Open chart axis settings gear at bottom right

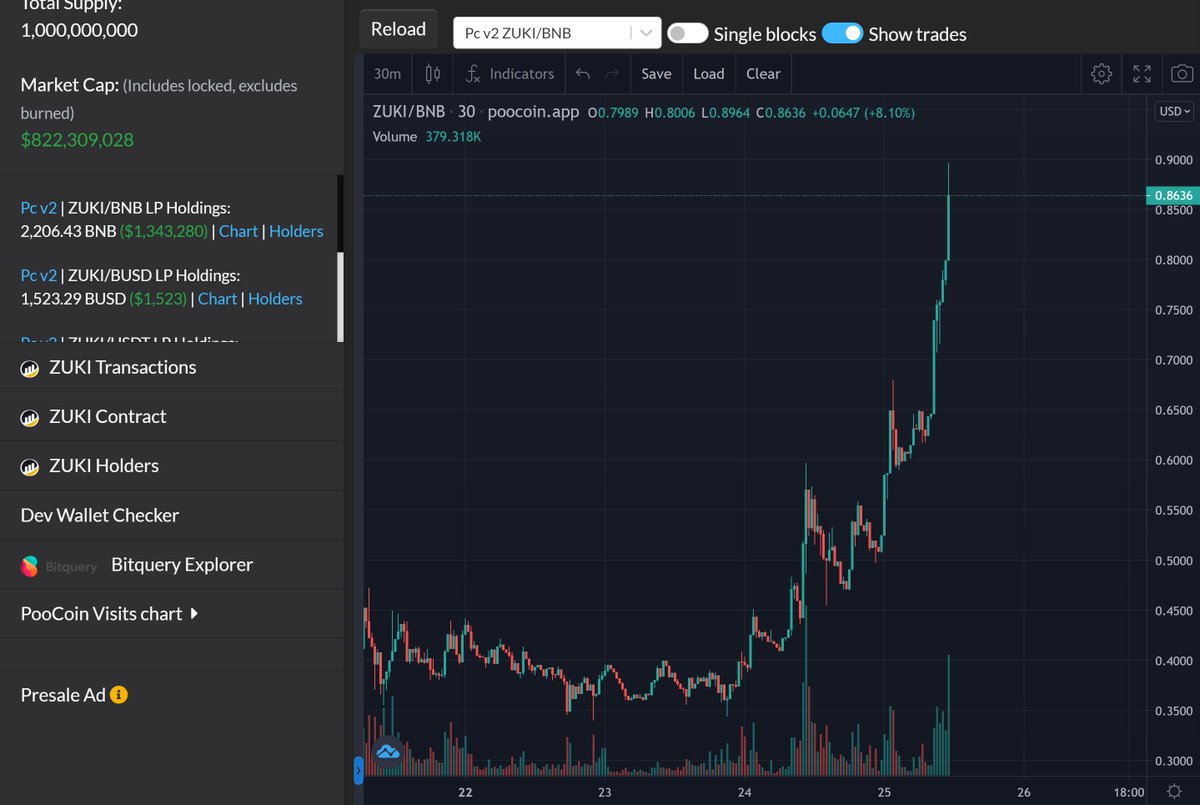pyautogui.click(x=1174, y=791)
